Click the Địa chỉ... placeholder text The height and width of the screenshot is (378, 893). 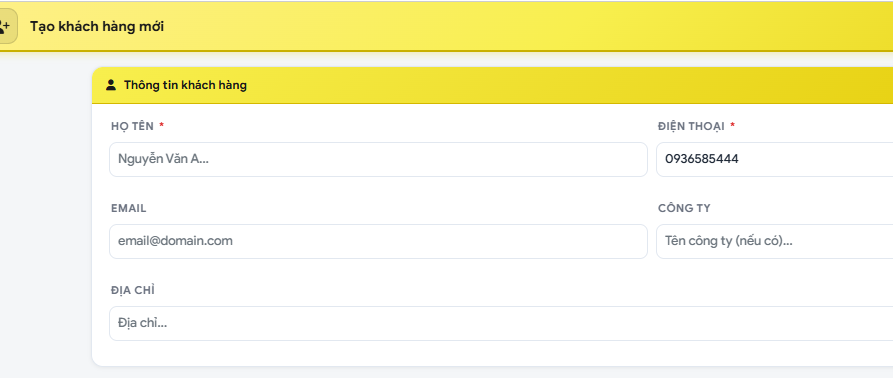coord(142,323)
